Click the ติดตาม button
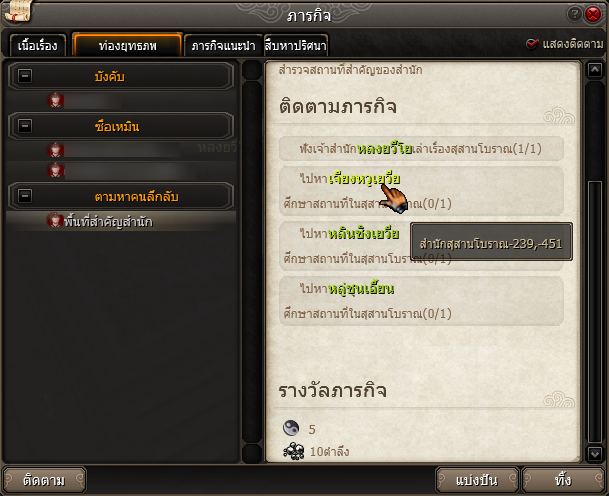 click(x=44, y=480)
